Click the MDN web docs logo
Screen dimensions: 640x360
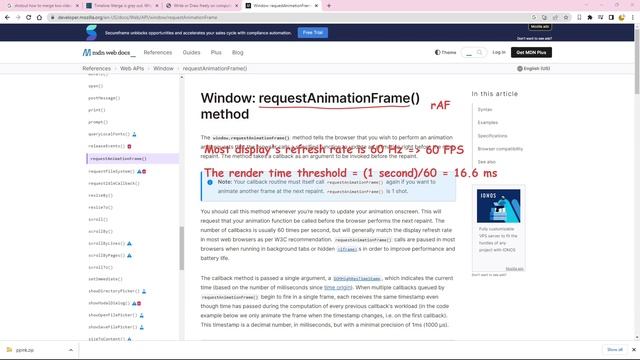tap(109, 53)
